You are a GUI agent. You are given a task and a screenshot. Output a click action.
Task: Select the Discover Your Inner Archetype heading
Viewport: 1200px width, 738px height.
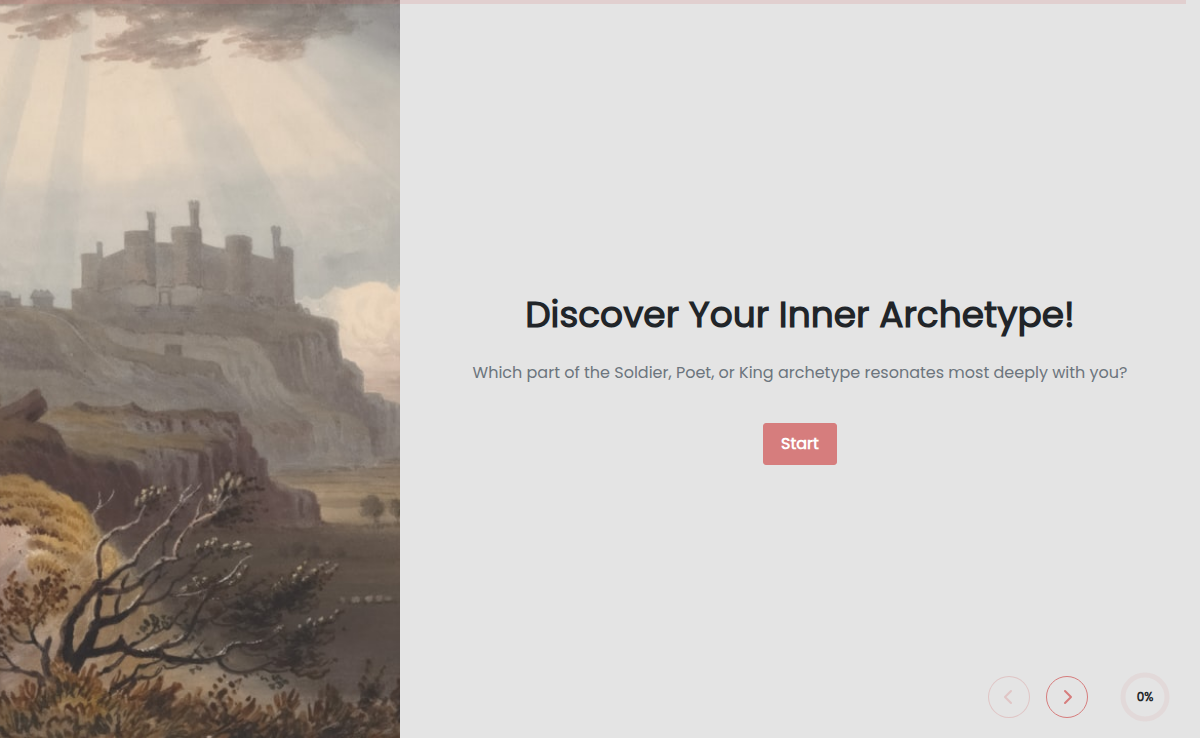tap(800, 315)
